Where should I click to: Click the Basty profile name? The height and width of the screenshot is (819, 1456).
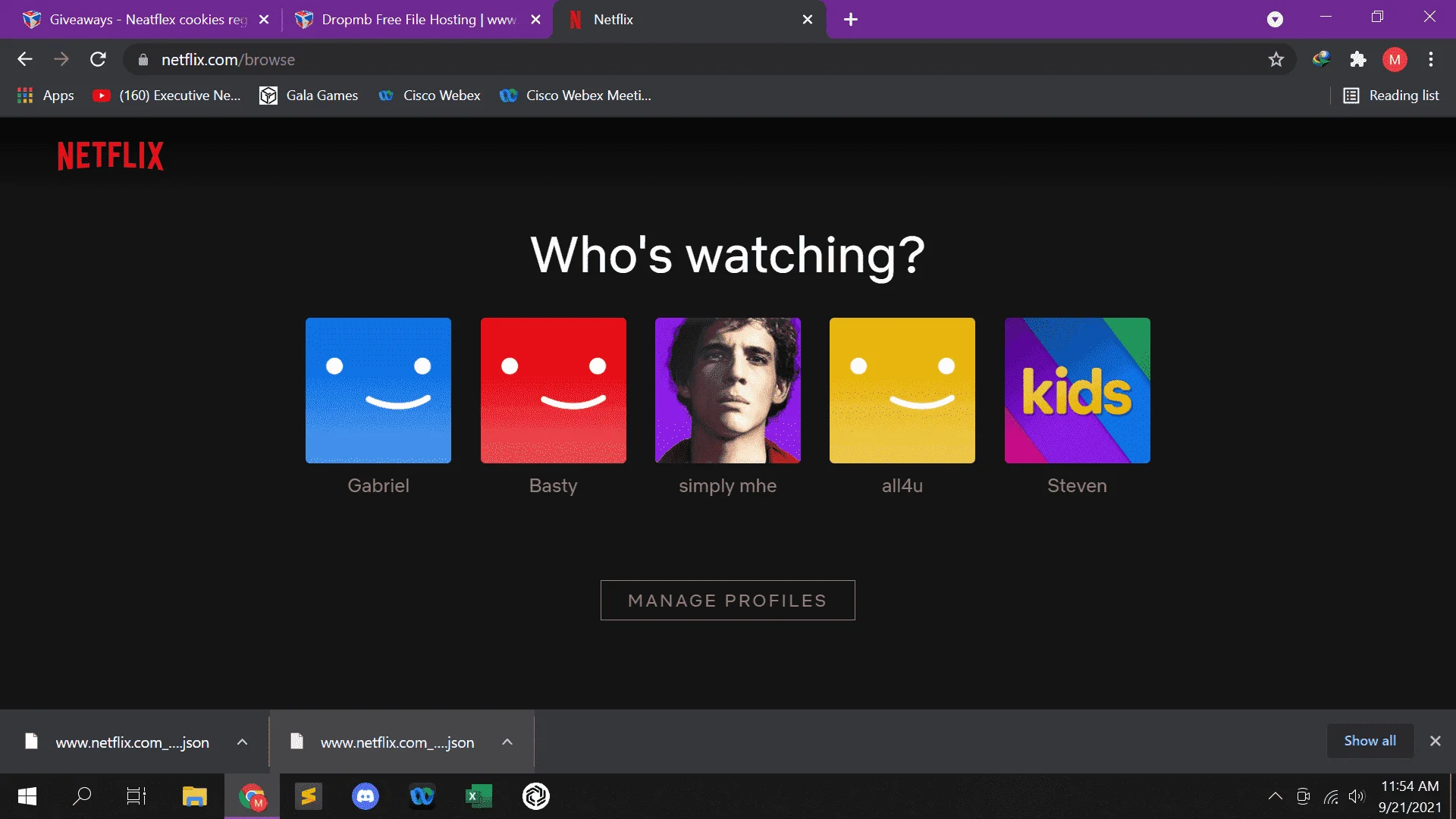point(554,486)
